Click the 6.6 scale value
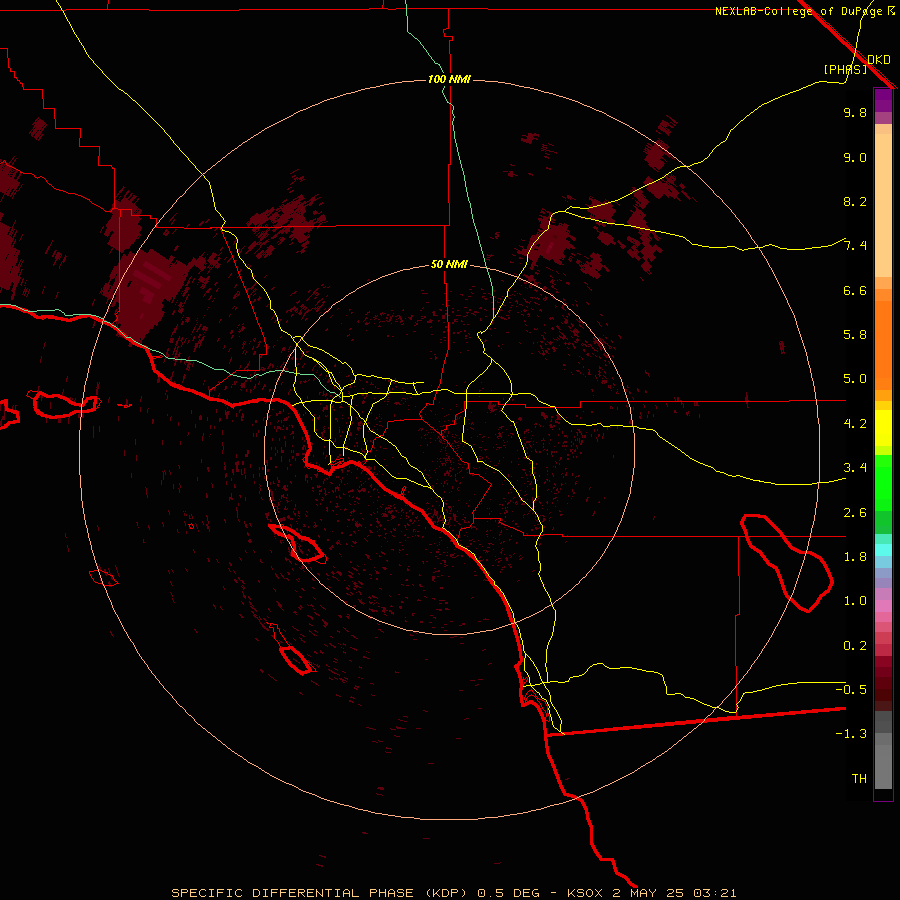 coord(855,290)
